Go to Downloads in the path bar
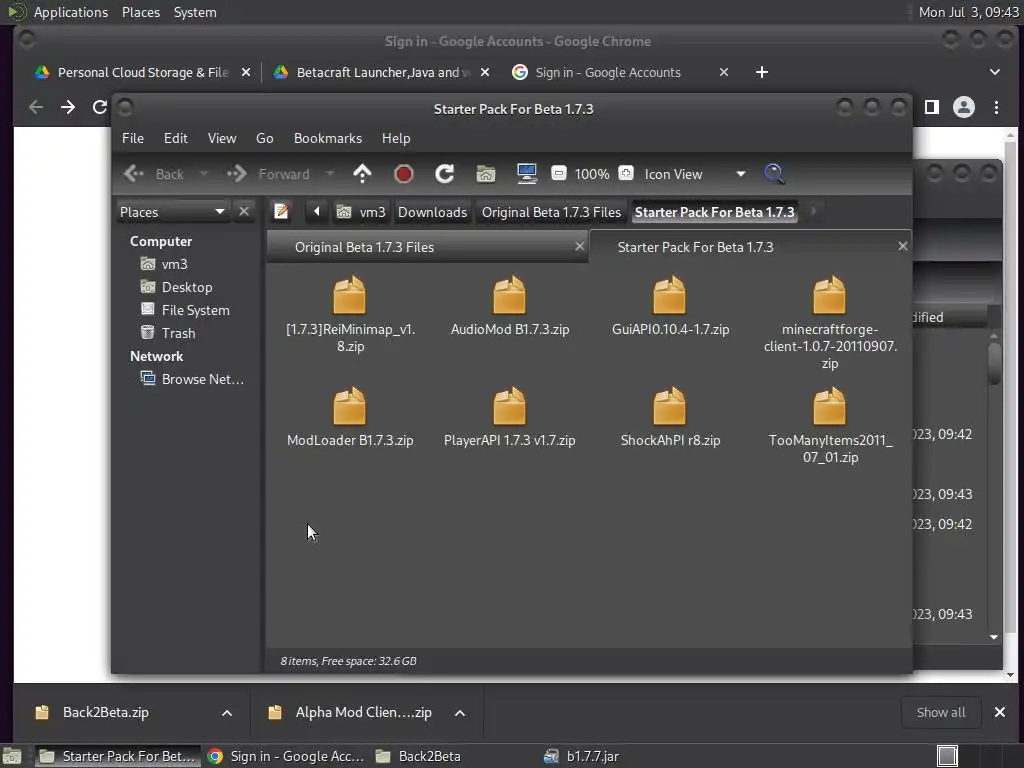 [432, 212]
